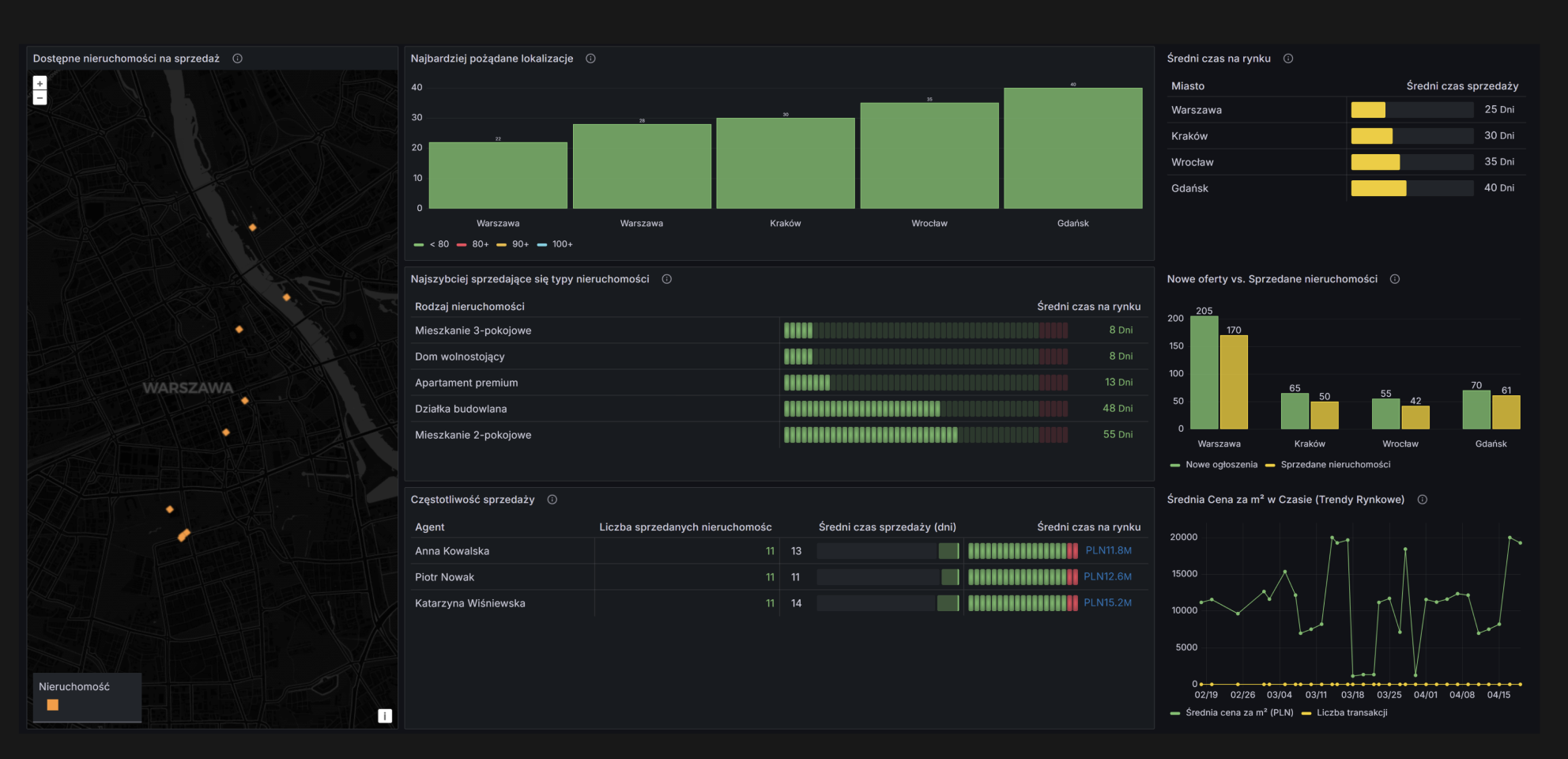Open map attribution info button
The image size is (1568, 759).
click(385, 716)
